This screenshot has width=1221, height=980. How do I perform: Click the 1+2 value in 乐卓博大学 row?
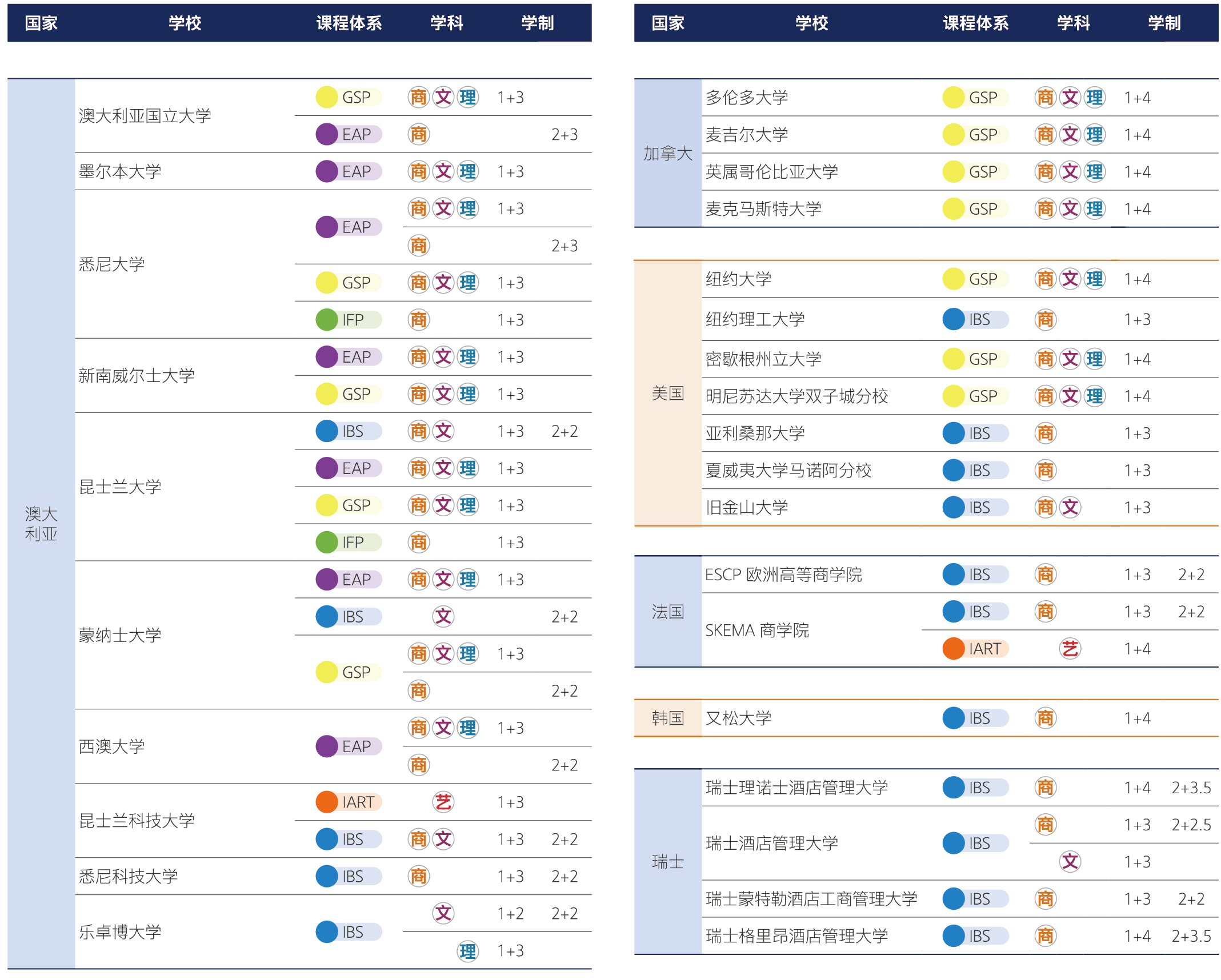(x=510, y=914)
